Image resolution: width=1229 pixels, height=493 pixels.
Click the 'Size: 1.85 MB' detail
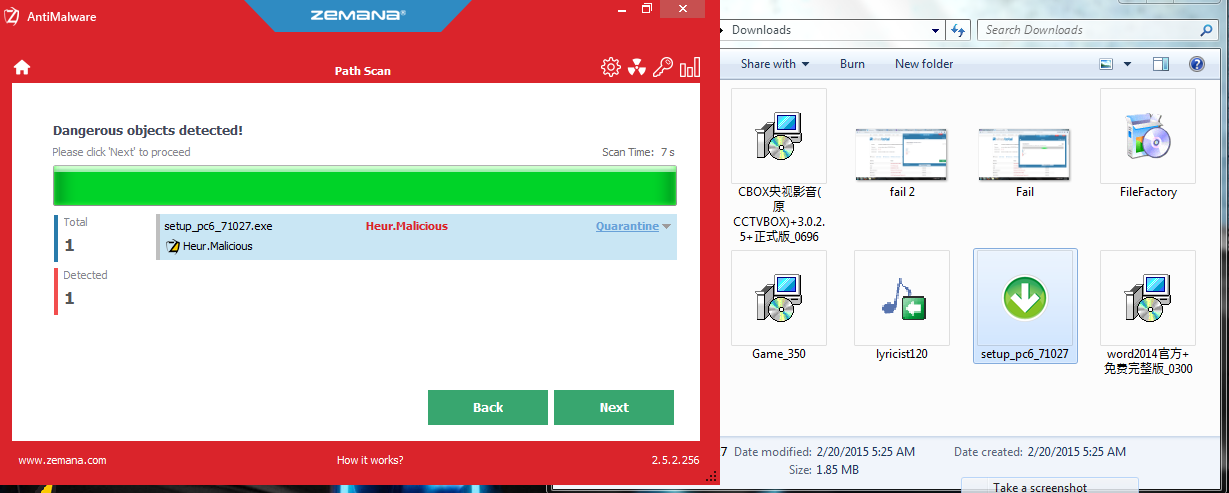(824, 469)
